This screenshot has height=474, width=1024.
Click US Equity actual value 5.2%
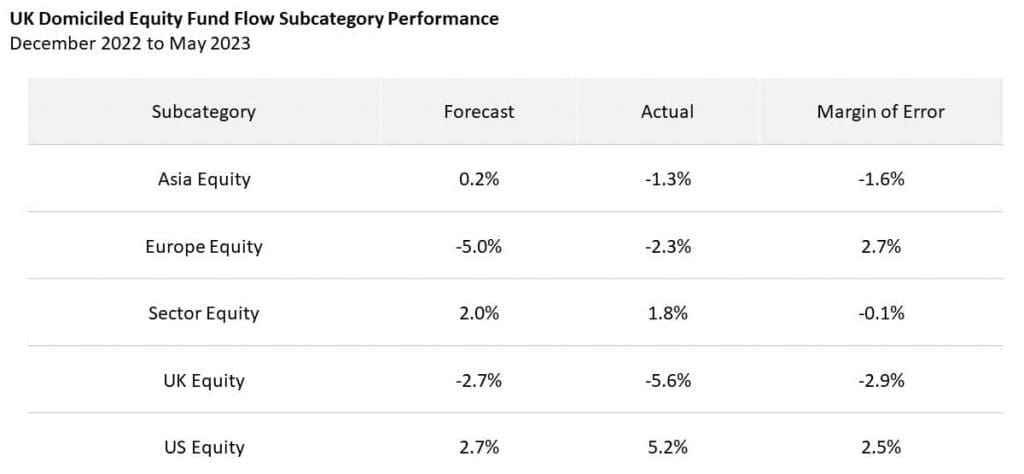tap(667, 447)
